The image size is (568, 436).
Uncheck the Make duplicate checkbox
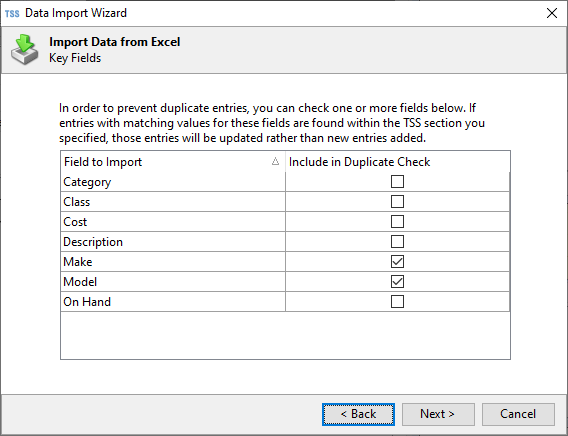click(397, 261)
